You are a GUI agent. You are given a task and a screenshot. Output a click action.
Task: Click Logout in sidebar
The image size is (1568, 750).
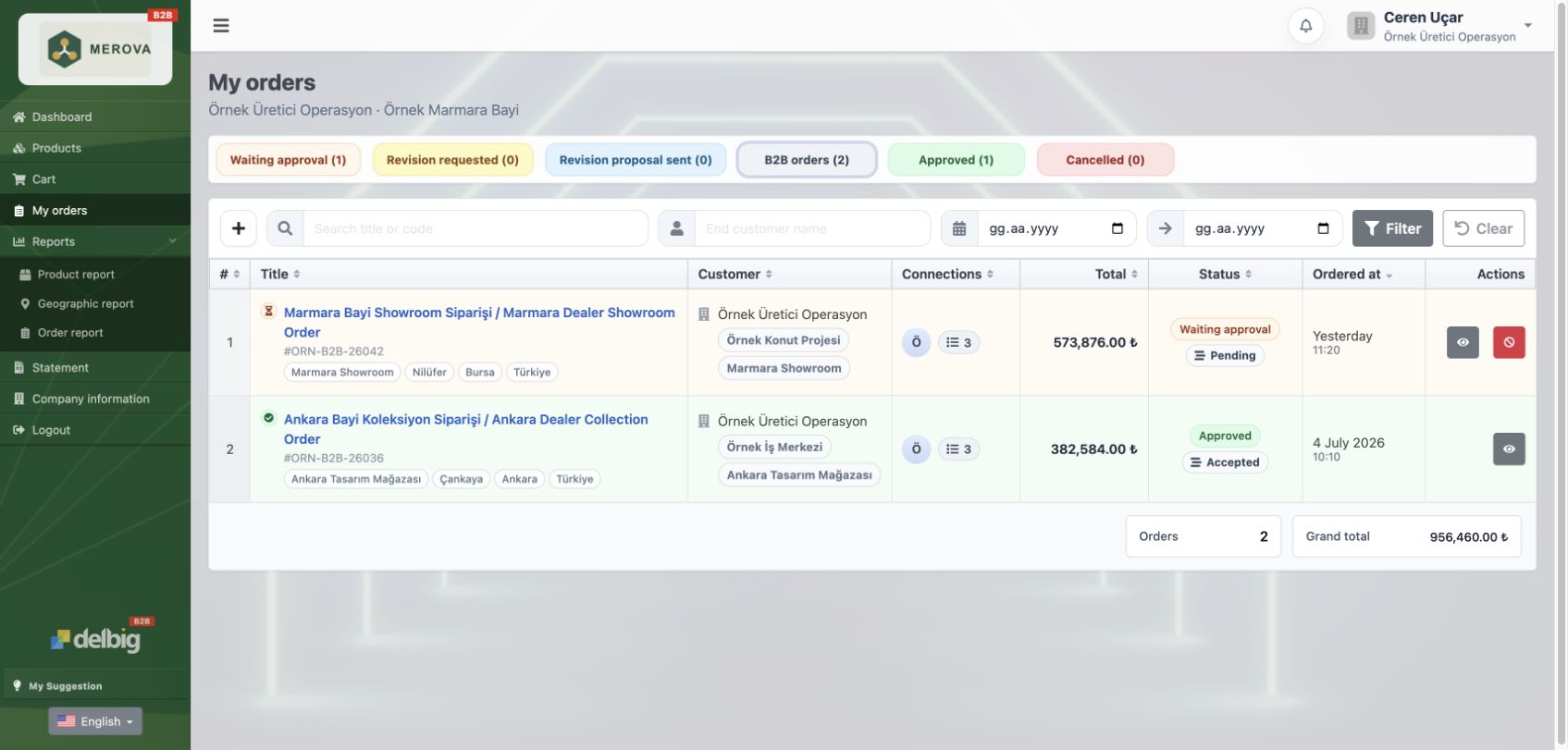95,430
